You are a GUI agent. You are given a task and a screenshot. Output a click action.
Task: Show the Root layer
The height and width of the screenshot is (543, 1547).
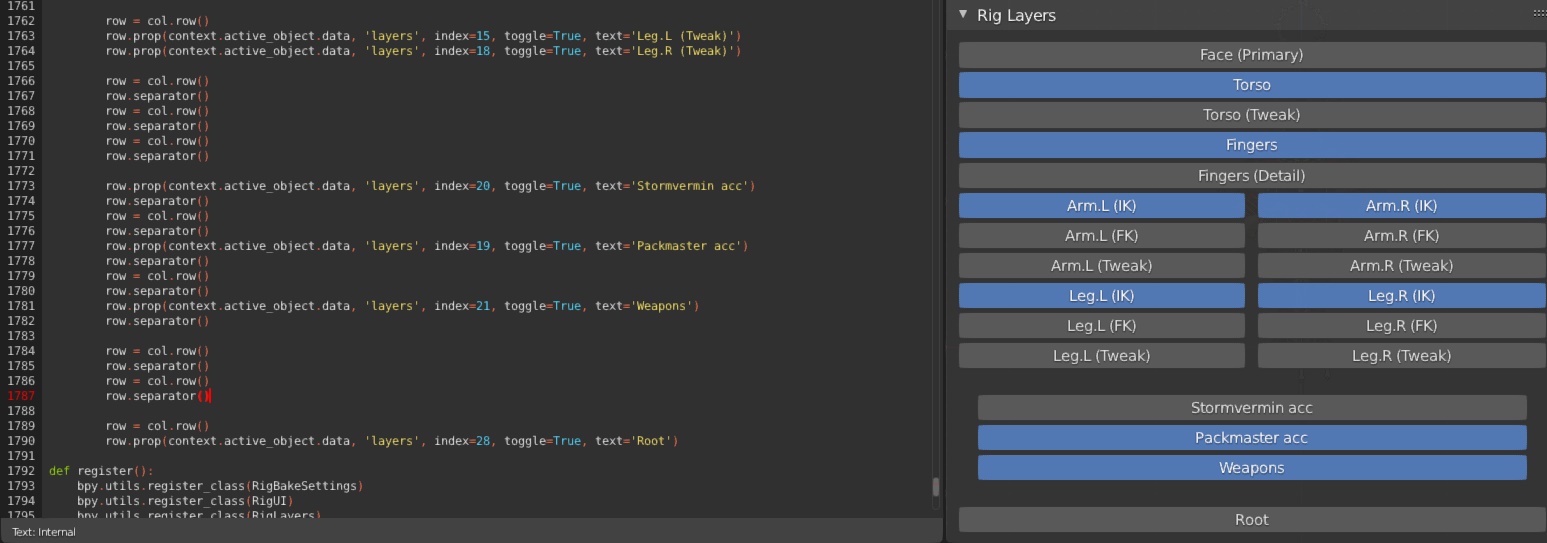coord(1251,520)
